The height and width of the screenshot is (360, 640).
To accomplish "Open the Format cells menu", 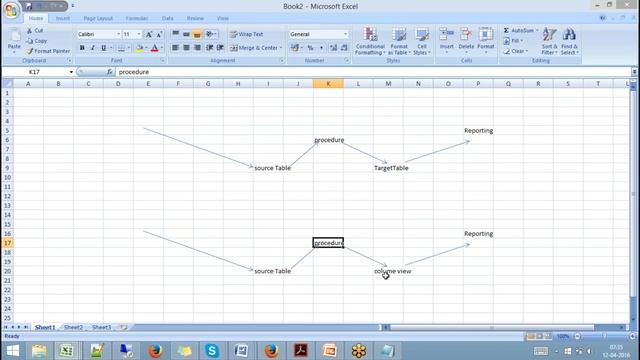I will (486, 40).
